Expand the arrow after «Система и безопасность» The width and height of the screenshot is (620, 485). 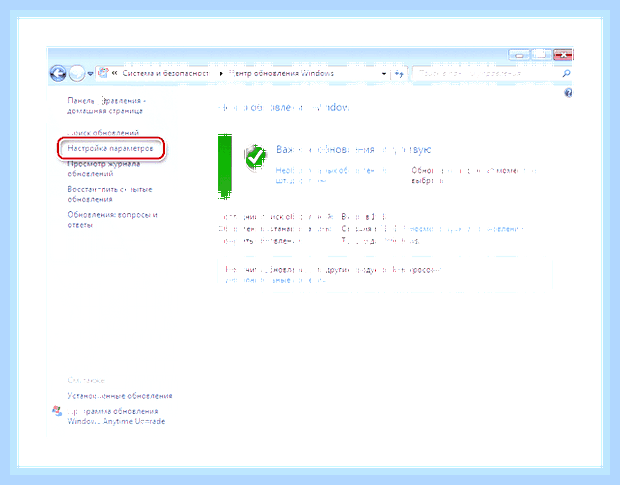tap(221, 74)
